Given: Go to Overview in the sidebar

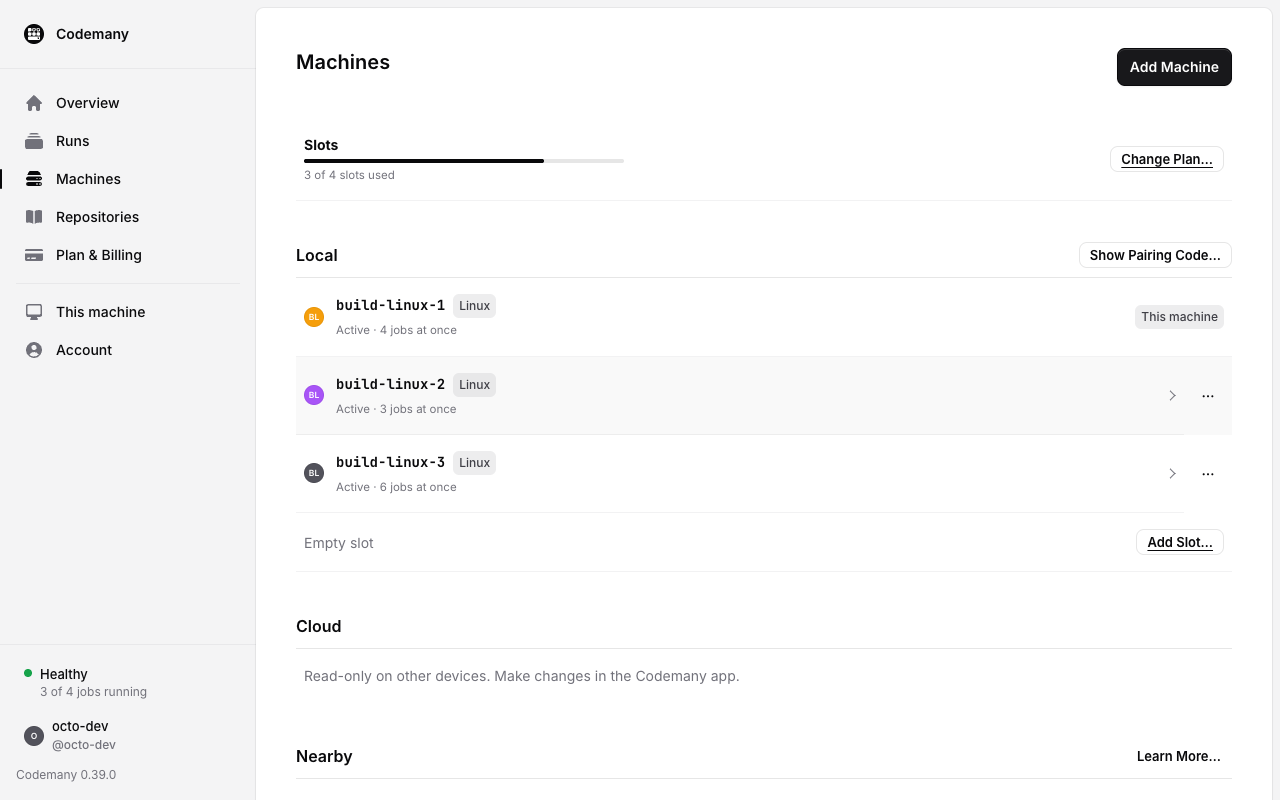Looking at the screenshot, I should tap(128, 103).
